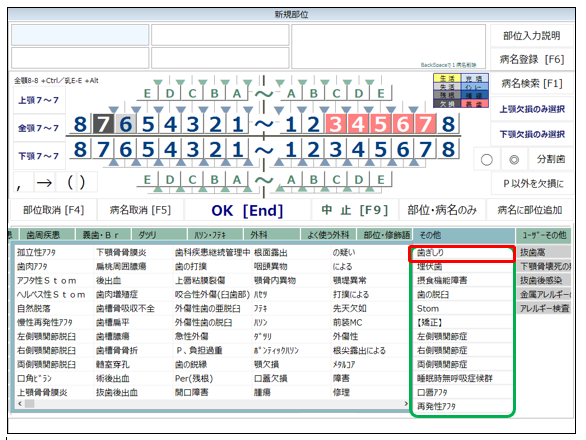Select upper right tooth 7 in the chart
586x440 pixels.
pyautogui.click(x=103, y=124)
